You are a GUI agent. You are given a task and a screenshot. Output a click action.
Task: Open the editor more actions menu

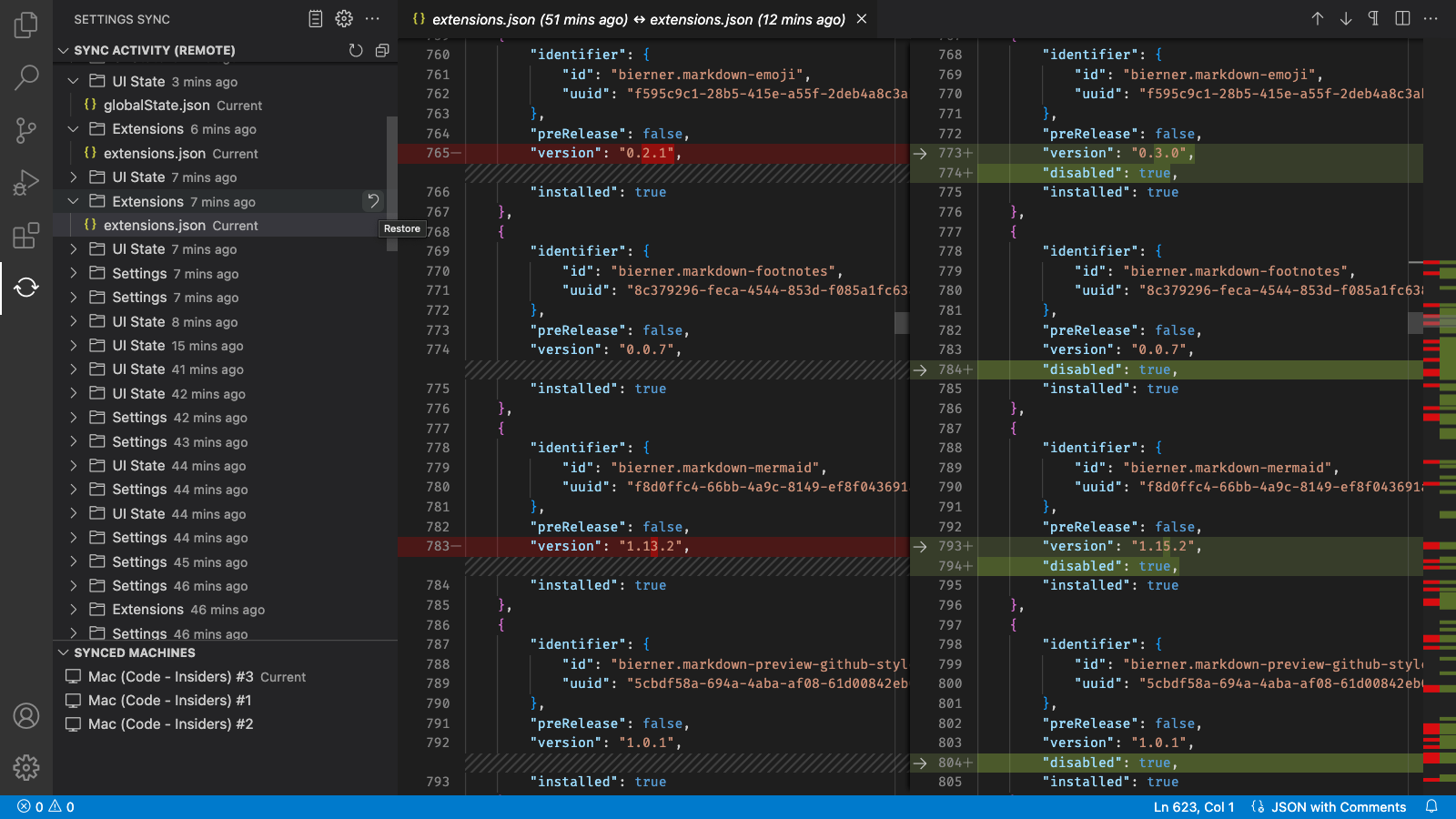click(x=1431, y=18)
